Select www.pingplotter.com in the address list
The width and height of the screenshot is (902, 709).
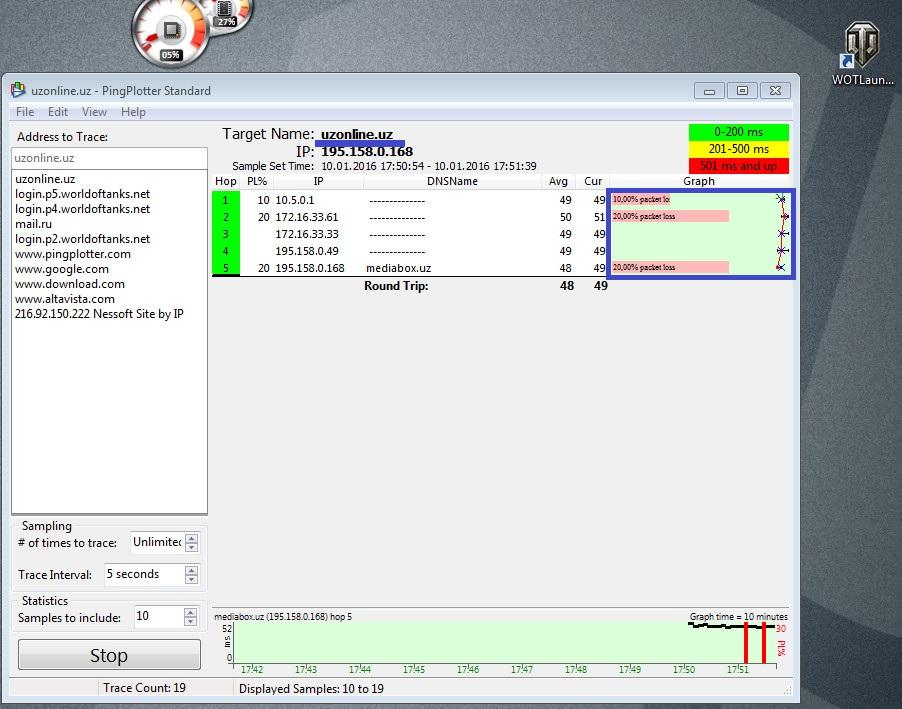(72, 254)
